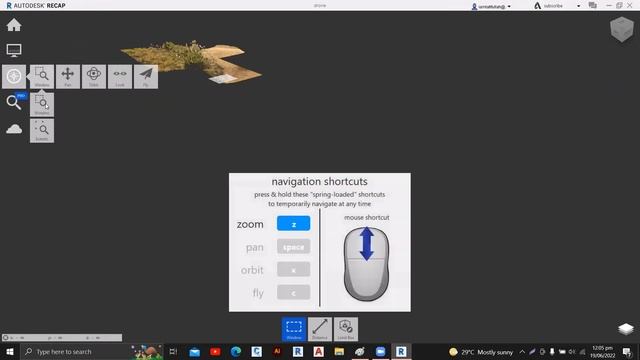The image size is (640, 360).
Task: Click the 'navigation shortcuts' heading
Action: [320, 181]
